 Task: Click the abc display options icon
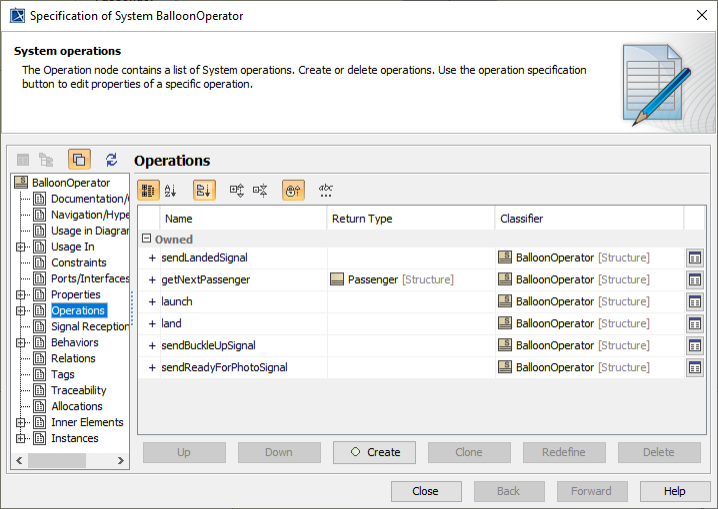click(326, 190)
